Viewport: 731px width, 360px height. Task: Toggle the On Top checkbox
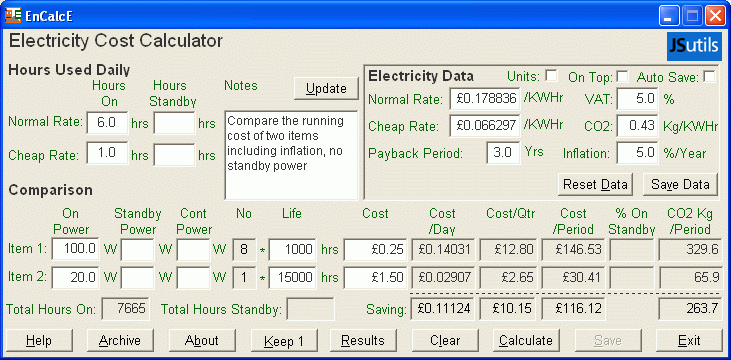(622, 76)
